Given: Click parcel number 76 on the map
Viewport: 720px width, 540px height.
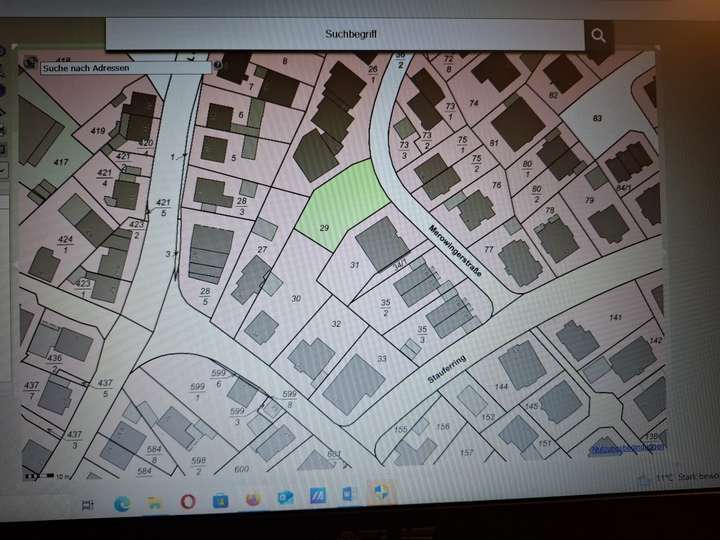Looking at the screenshot, I should pyautogui.click(x=496, y=185).
